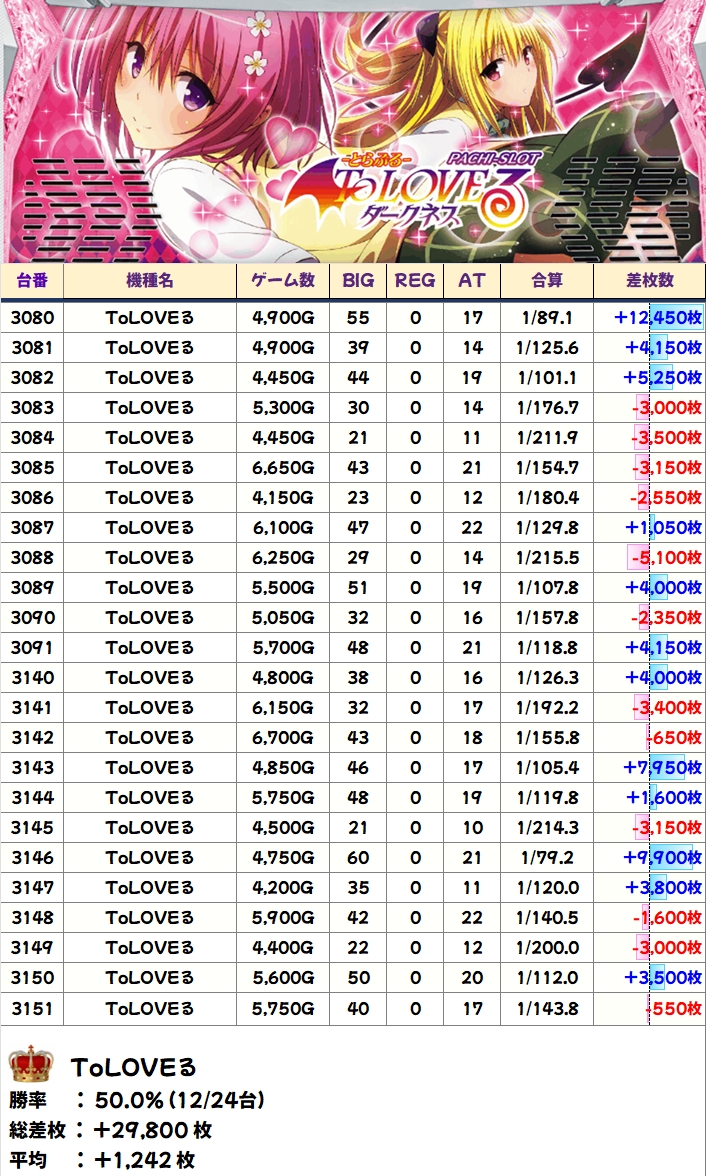Click the -1,600枚 difference value
The width and height of the screenshot is (706, 1176).
click(667, 918)
